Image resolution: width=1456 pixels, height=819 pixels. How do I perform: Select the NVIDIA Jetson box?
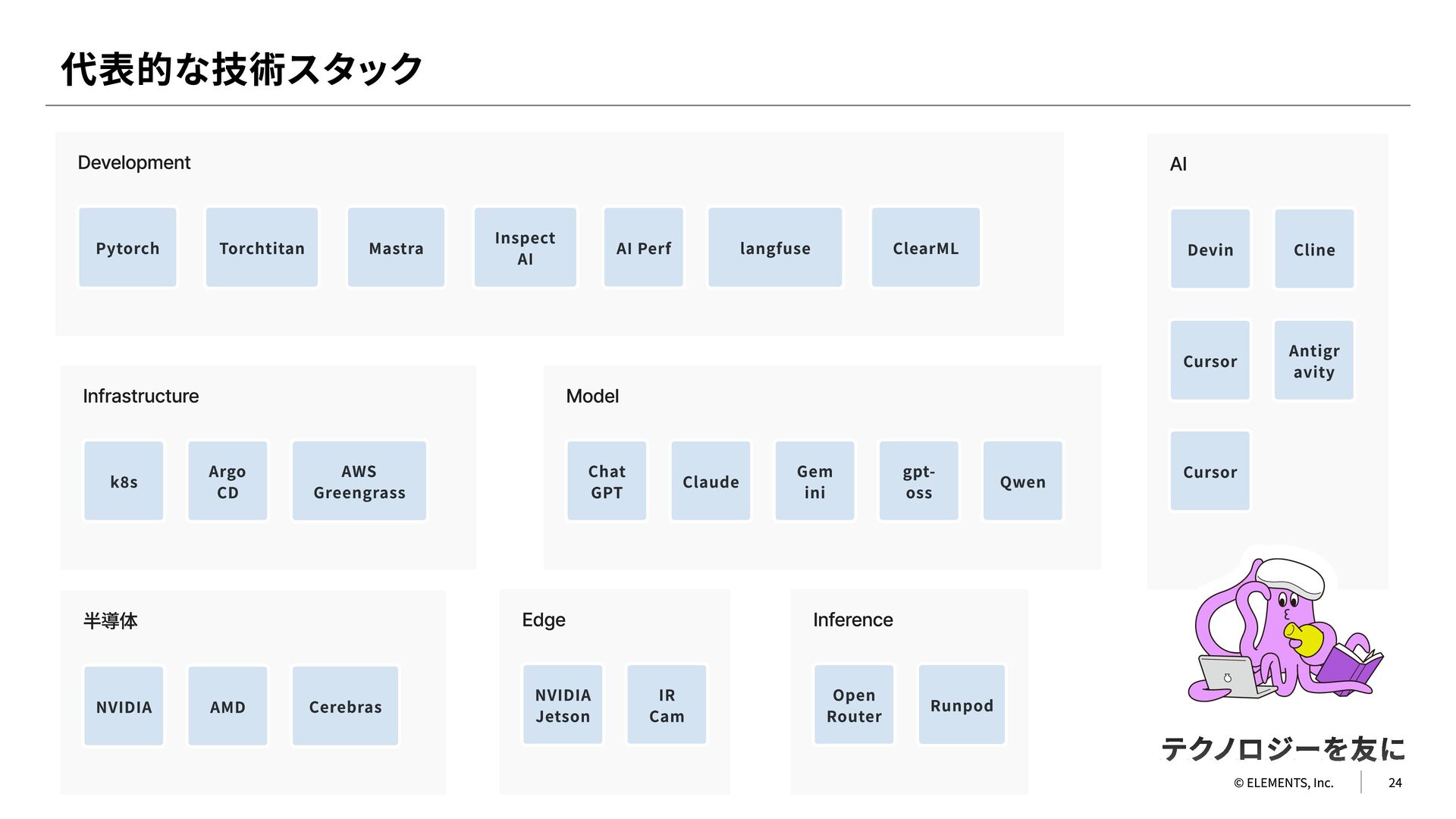tap(563, 705)
